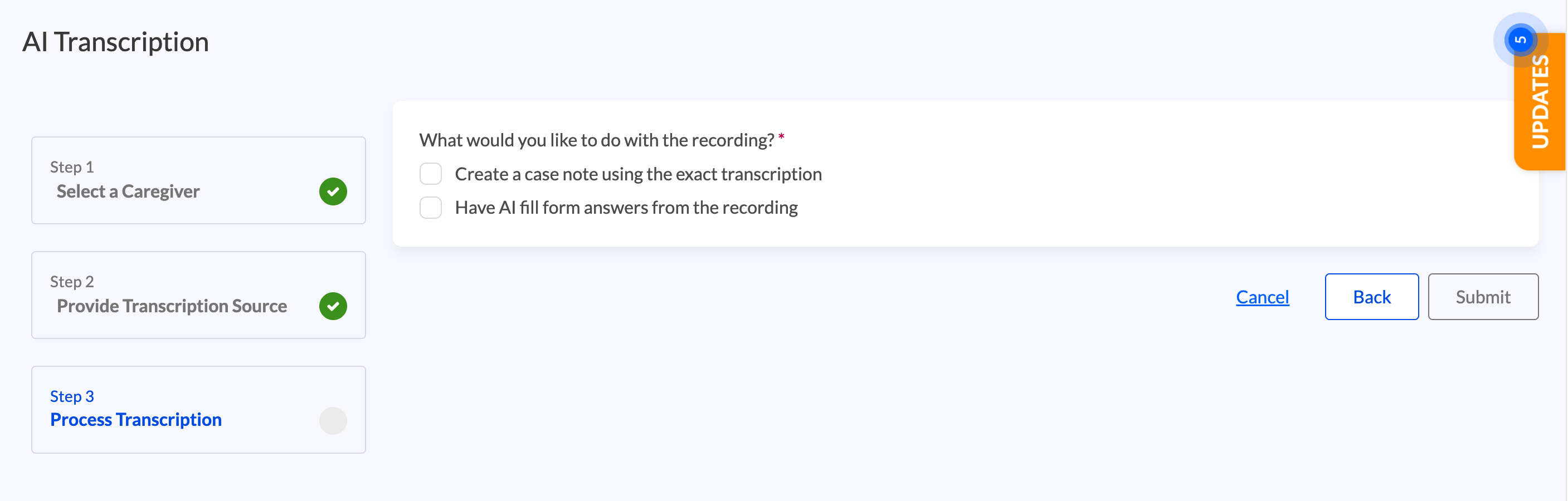Click the green checkmark on Step 1

(x=333, y=191)
